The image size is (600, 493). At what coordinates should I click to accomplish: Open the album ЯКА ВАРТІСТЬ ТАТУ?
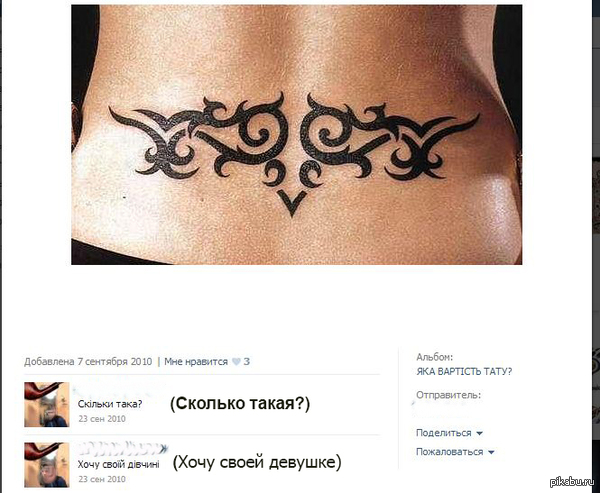click(x=464, y=371)
